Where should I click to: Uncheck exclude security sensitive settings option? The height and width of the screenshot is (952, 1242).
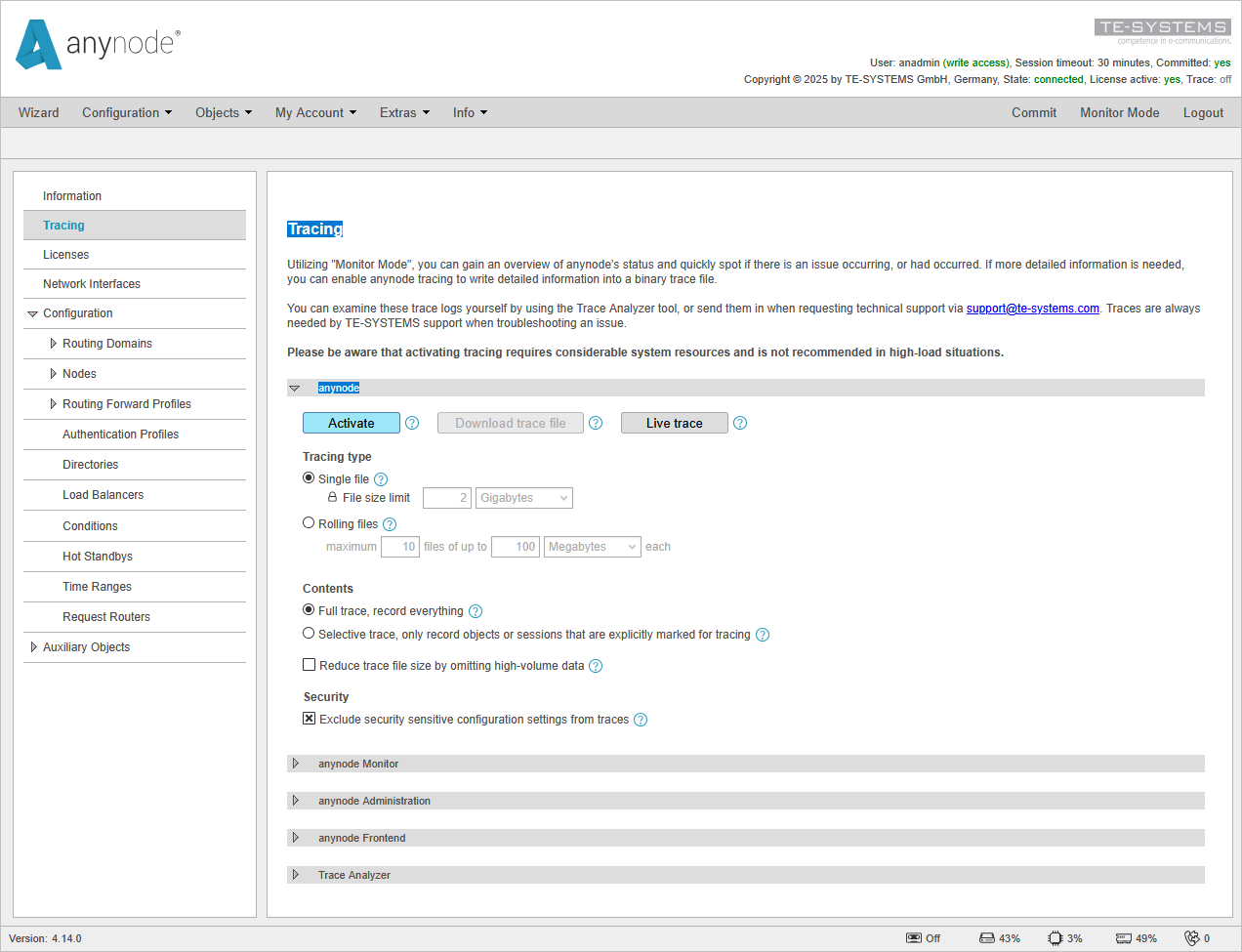point(309,719)
